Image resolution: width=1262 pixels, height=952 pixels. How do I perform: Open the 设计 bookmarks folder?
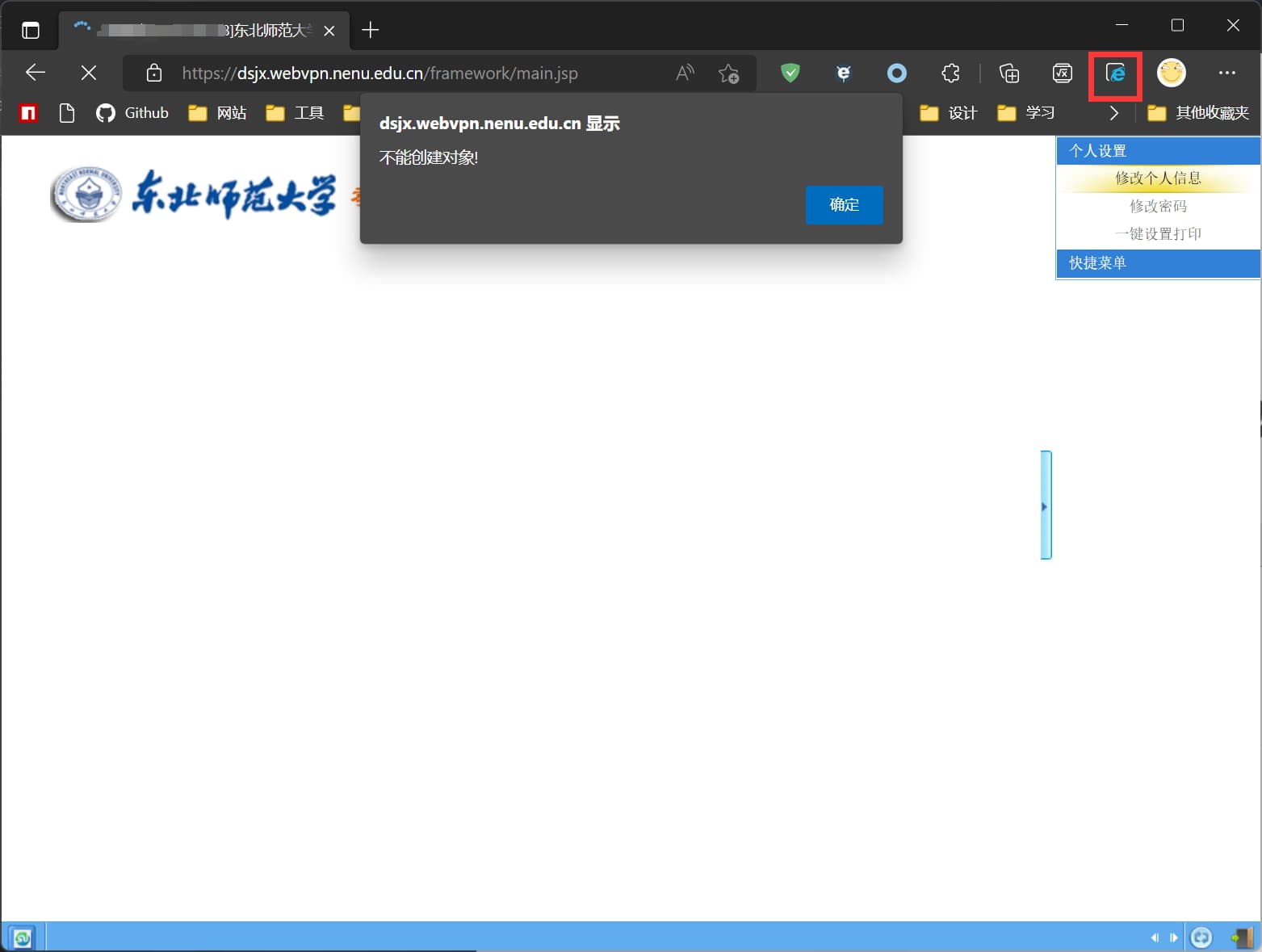click(x=949, y=113)
